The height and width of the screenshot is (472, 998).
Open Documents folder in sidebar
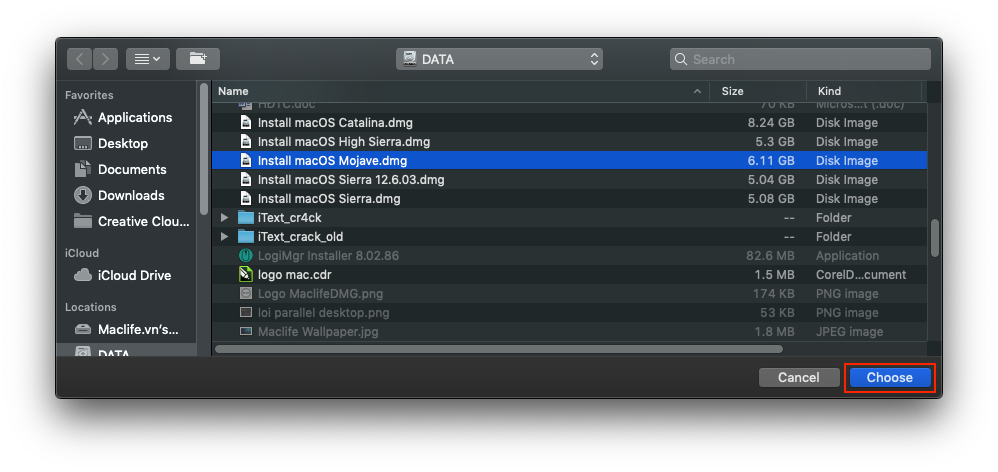(x=131, y=169)
